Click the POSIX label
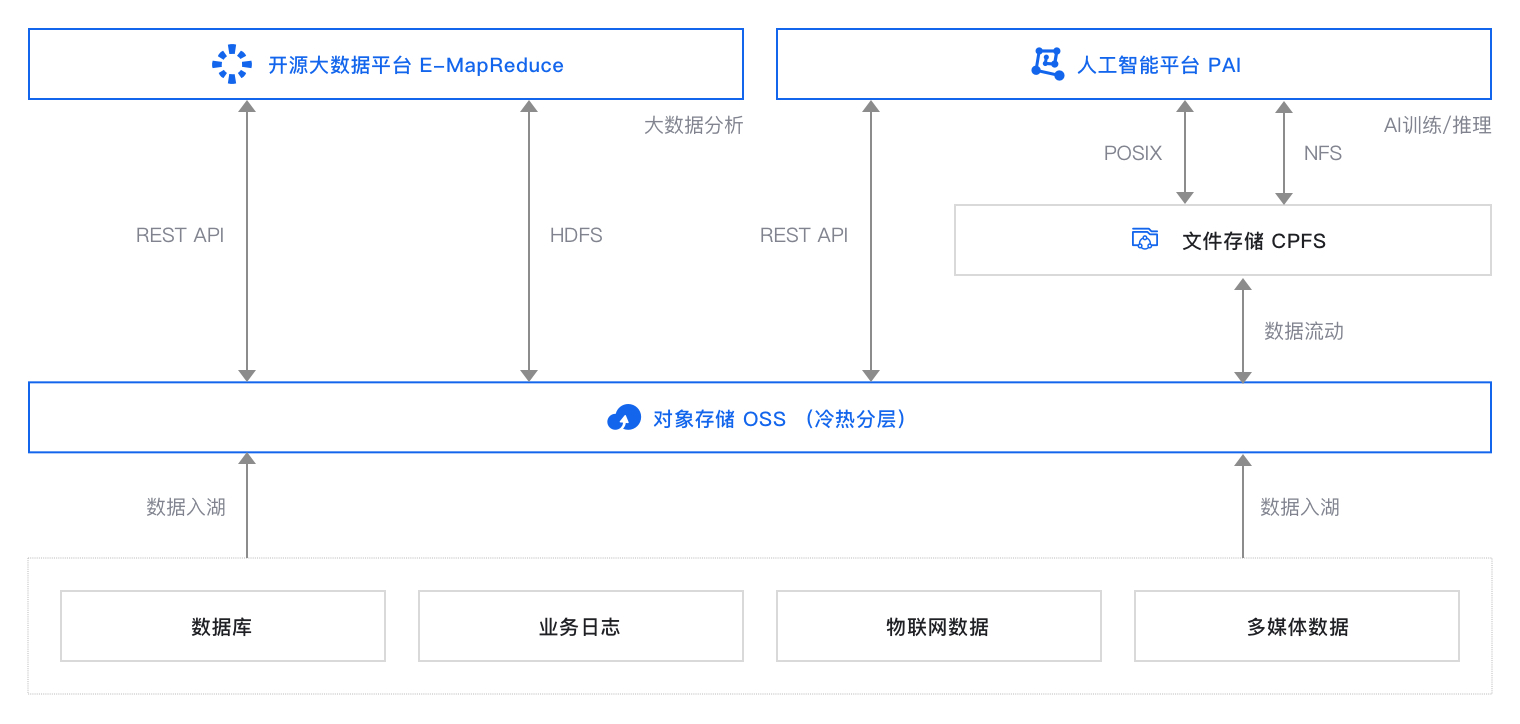Viewport: 1520px width, 724px height. pyautogui.click(x=1133, y=153)
